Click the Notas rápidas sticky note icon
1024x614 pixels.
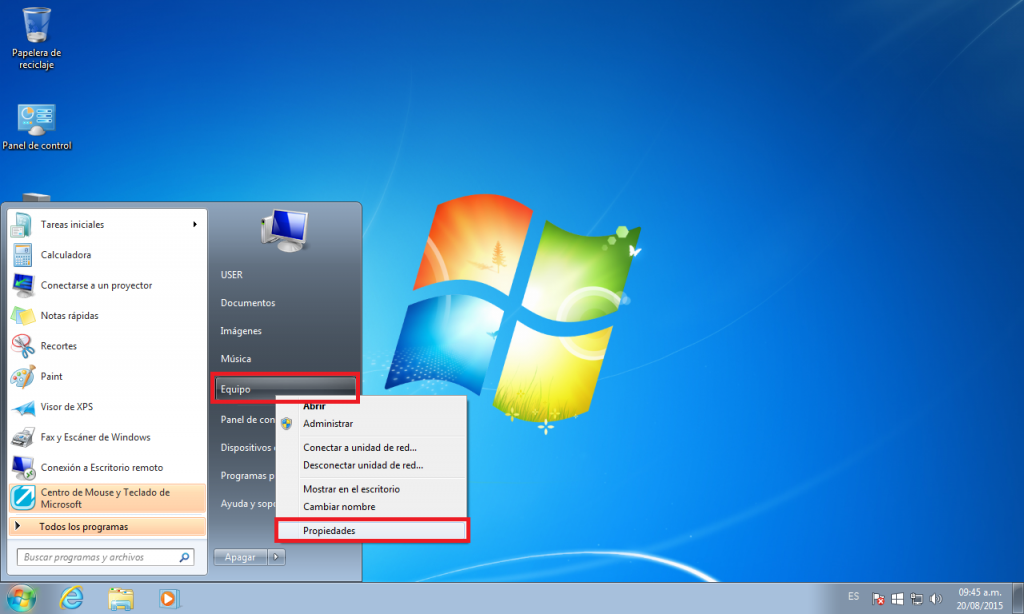(23, 315)
